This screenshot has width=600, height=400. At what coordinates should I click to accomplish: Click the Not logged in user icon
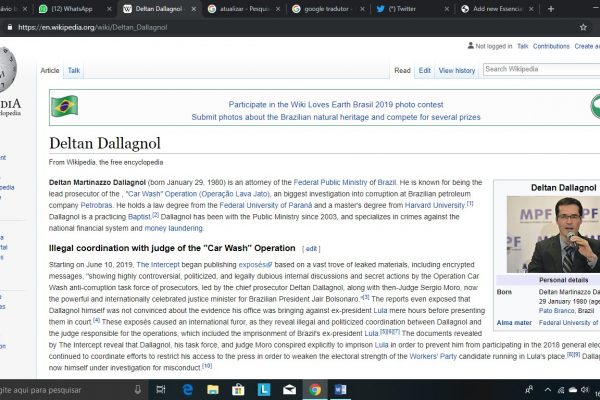tap(470, 46)
